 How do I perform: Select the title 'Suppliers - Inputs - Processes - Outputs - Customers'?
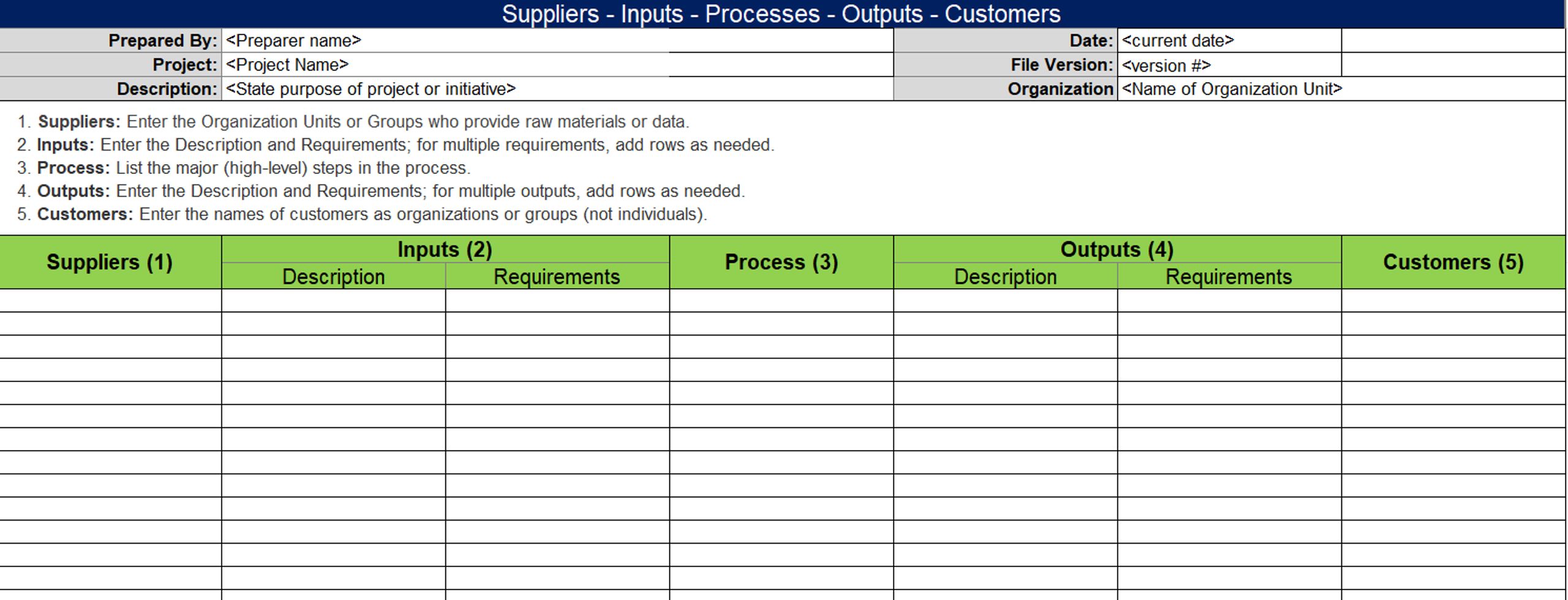782,13
